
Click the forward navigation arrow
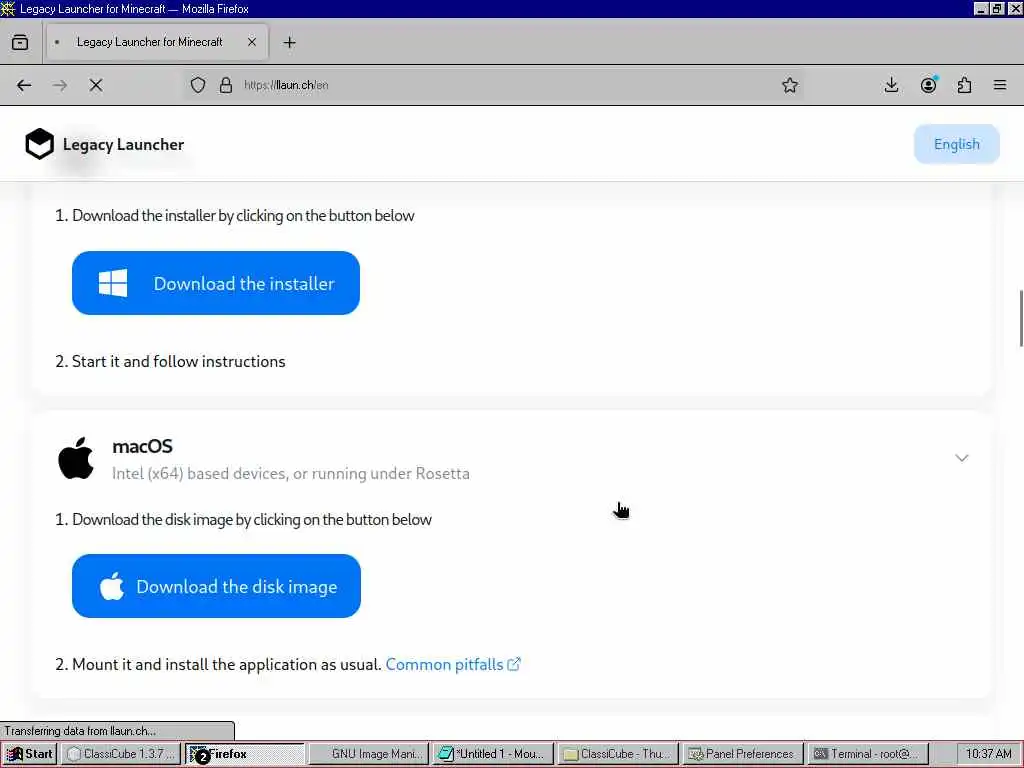tap(60, 86)
